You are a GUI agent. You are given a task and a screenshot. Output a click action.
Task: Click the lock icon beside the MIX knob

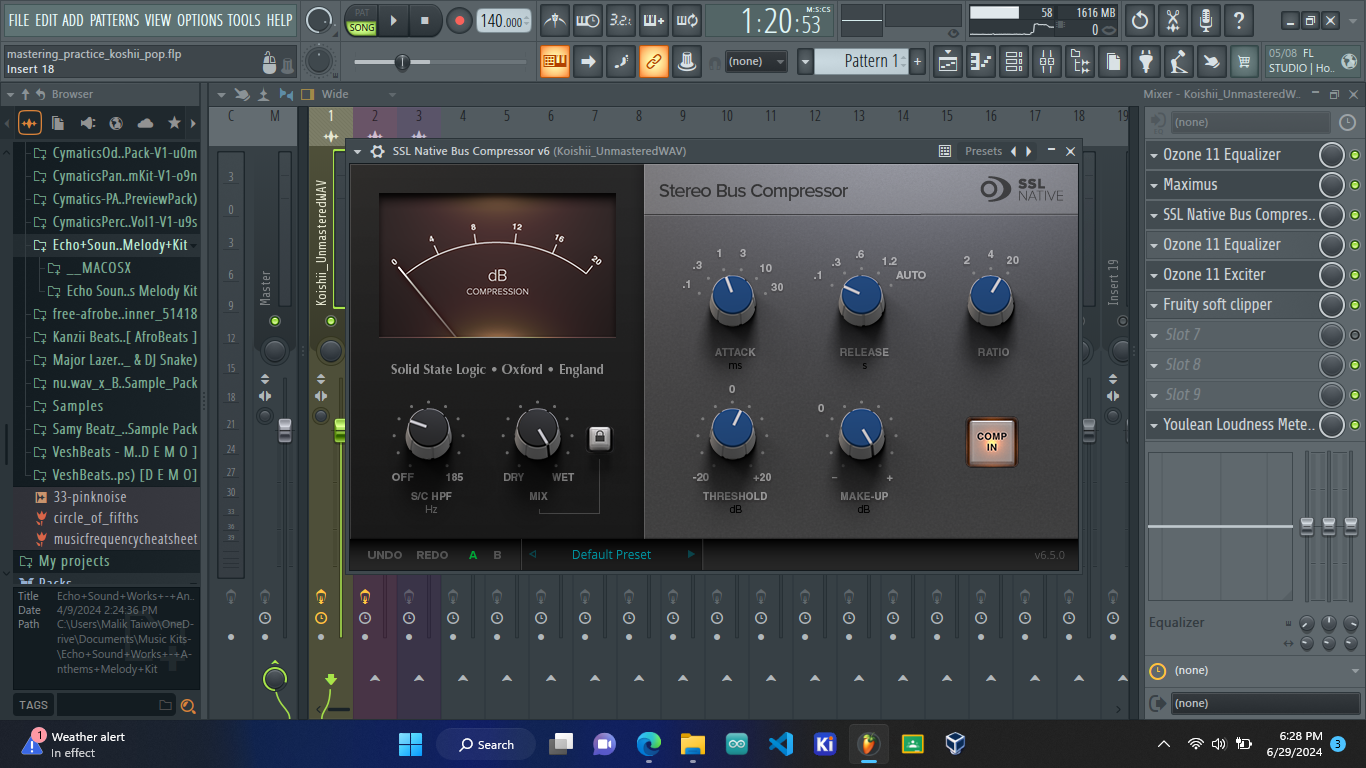click(599, 438)
